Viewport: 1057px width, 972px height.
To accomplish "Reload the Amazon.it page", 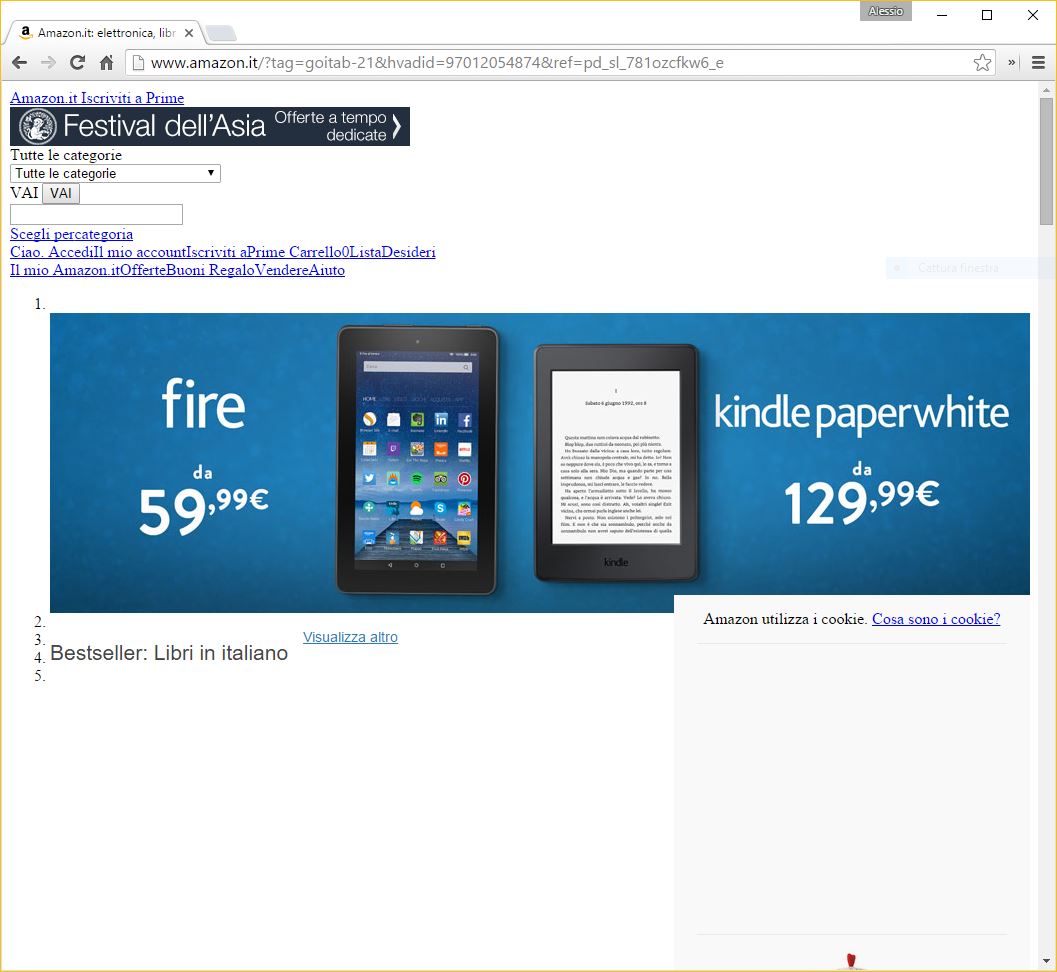I will click(77, 63).
